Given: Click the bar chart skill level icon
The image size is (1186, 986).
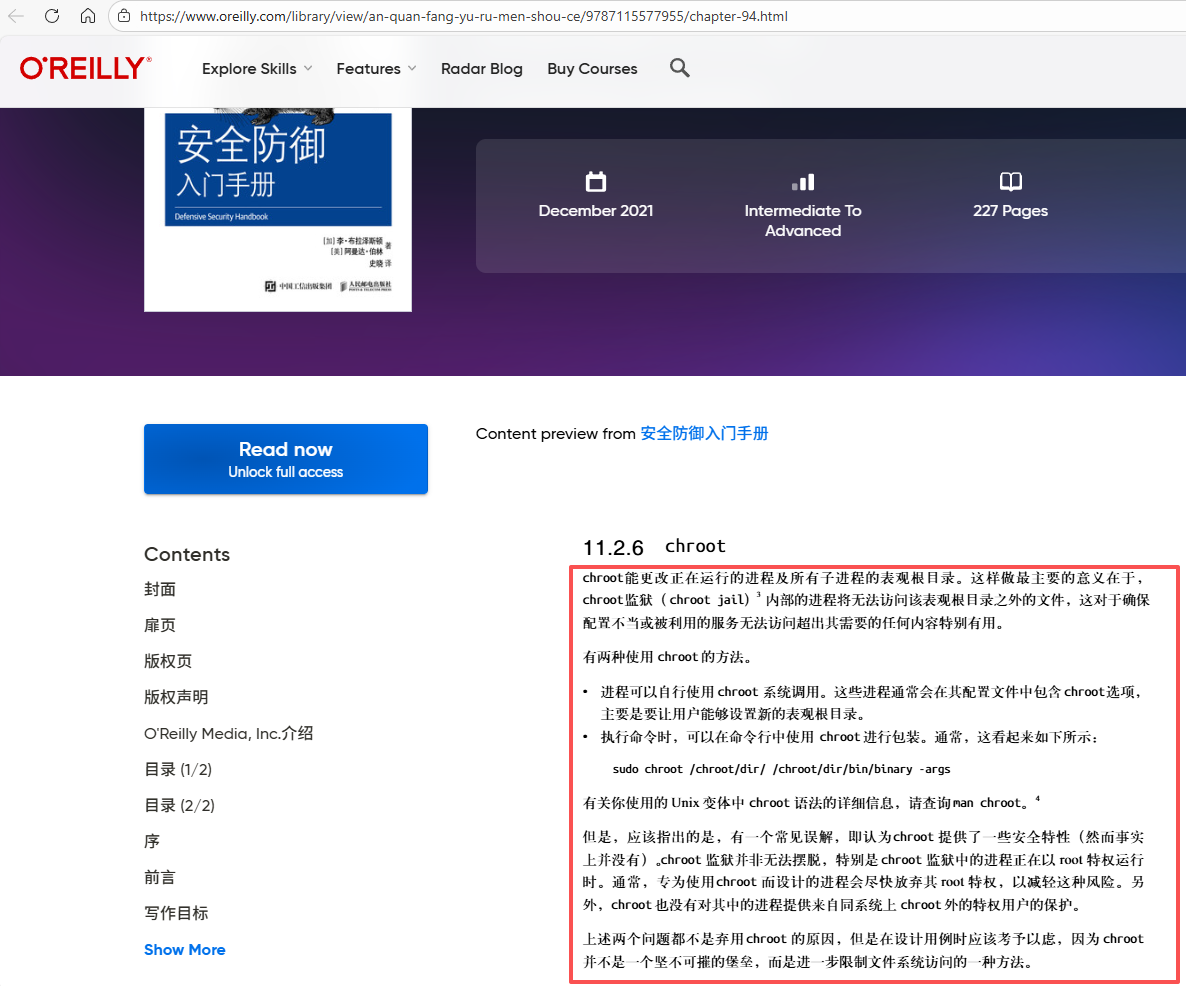Looking at the screenshot, I should point(804,183).
